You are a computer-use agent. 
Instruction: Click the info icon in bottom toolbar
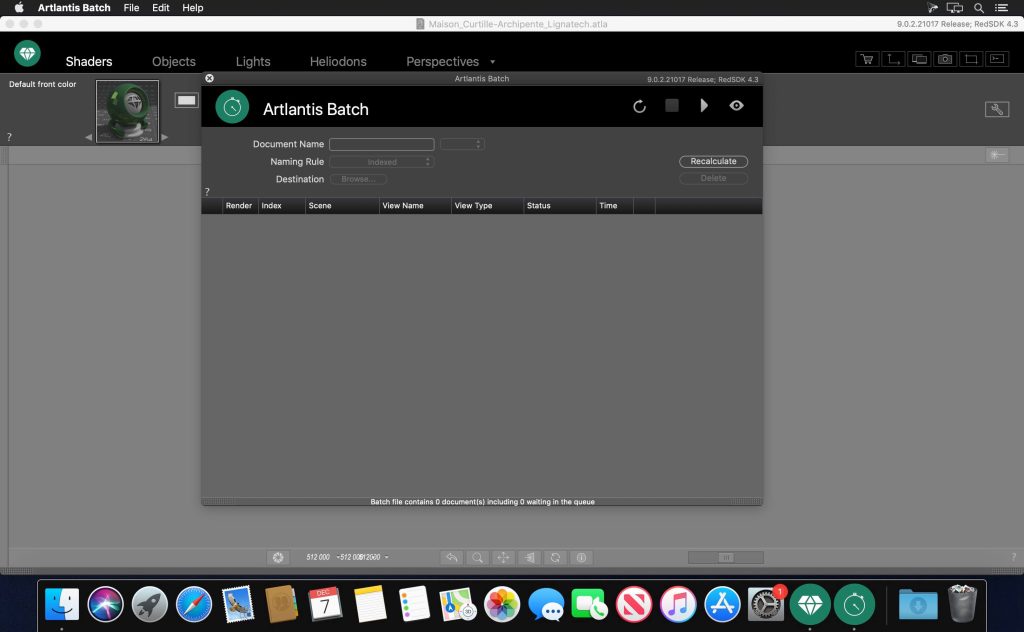(x=582, y=557)
